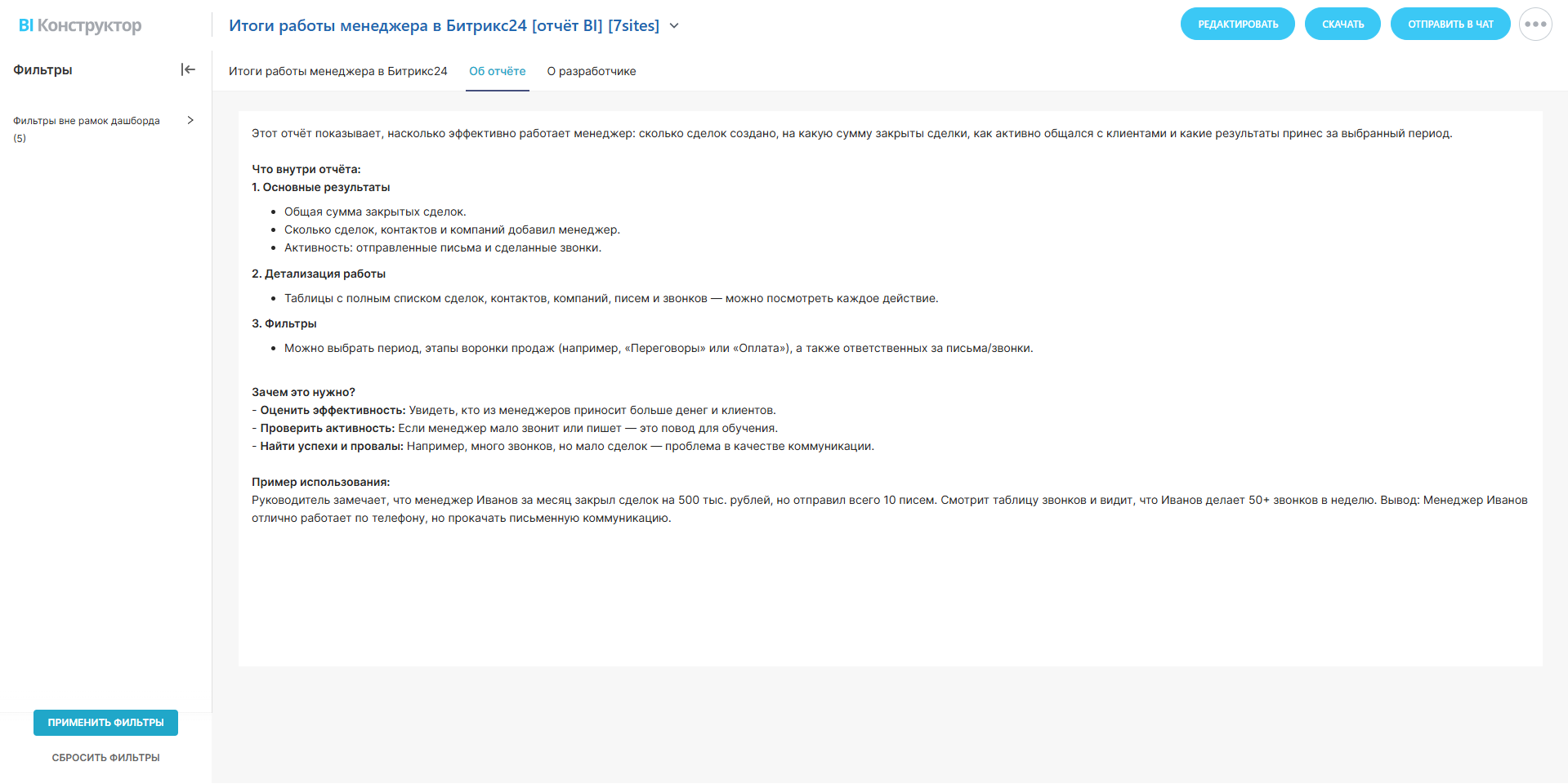Click the report title Итоги работы менеджера [7sites]
This screenshot has height=784, width=1568.
[444, 26]
